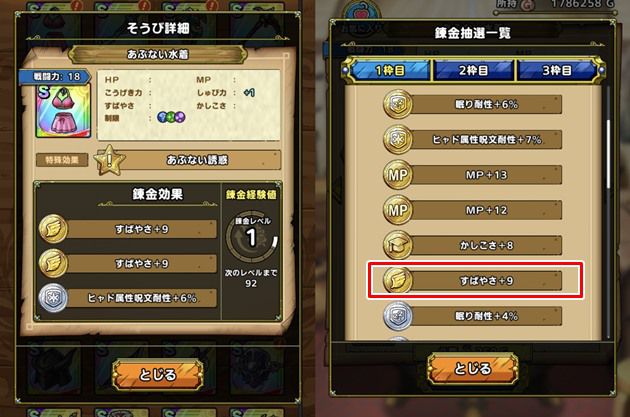Click the 錬金抽選一覧 list scrollbar
This screenshot has width=630, height=417.
[608, 211]
